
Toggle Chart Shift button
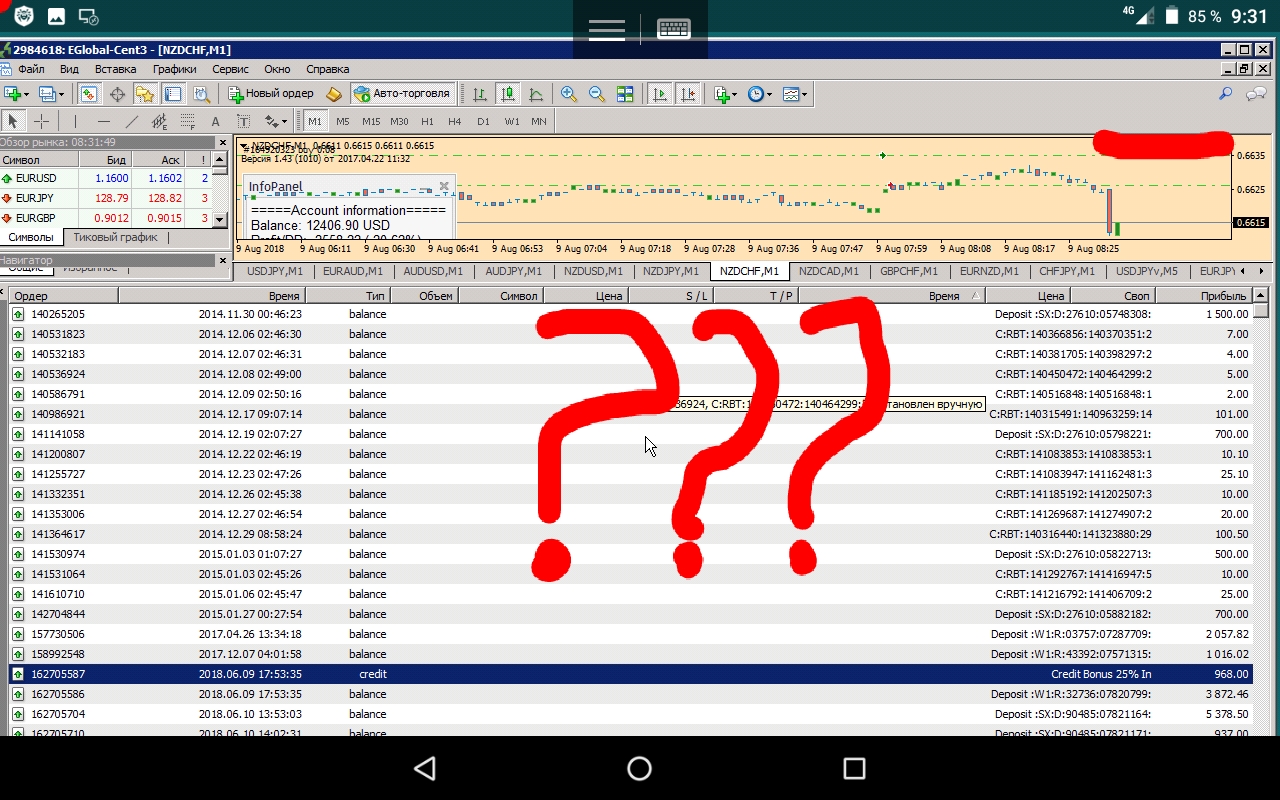pos(687,94)
